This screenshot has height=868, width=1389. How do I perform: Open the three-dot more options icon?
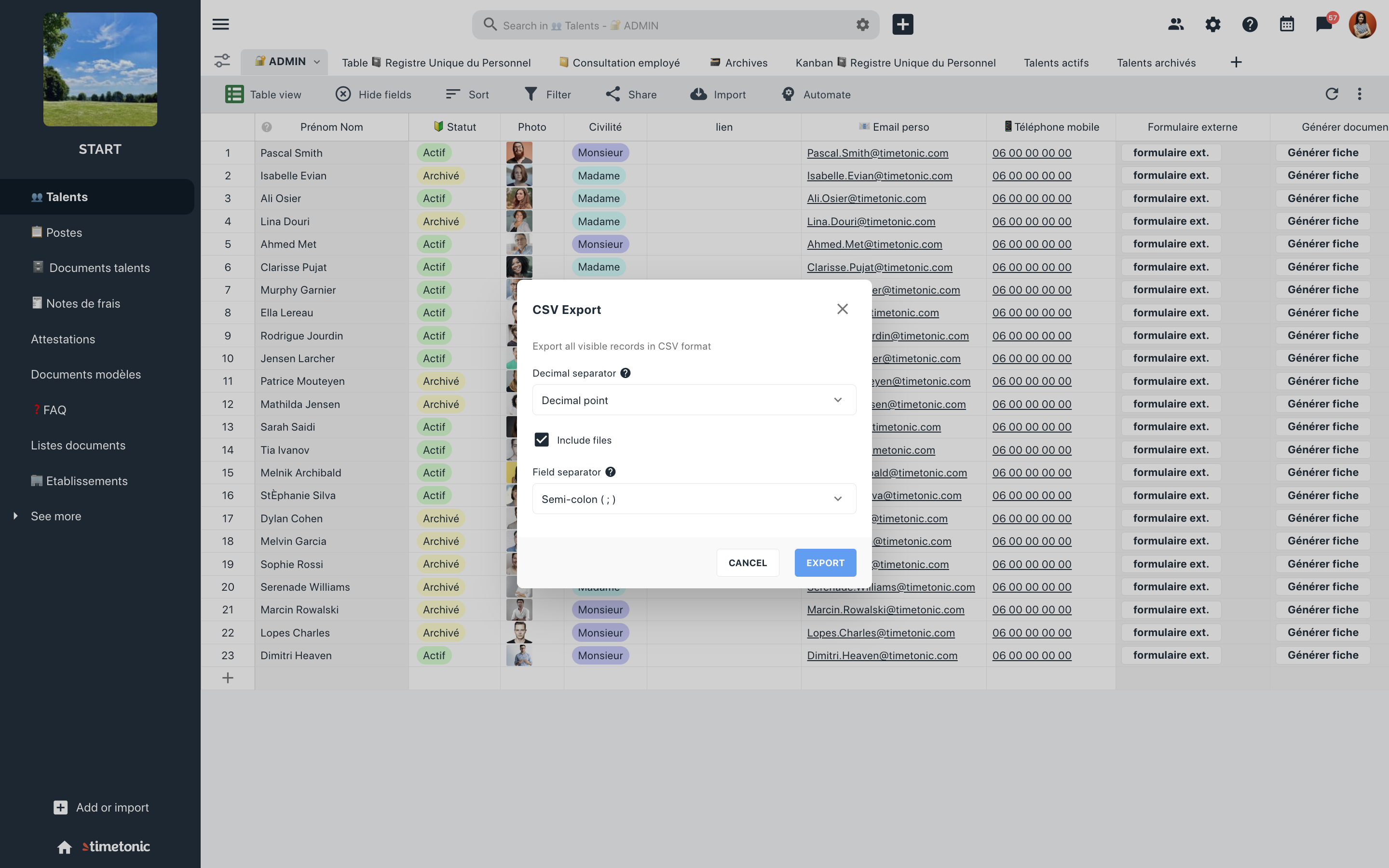click(x=1359, y=94)
